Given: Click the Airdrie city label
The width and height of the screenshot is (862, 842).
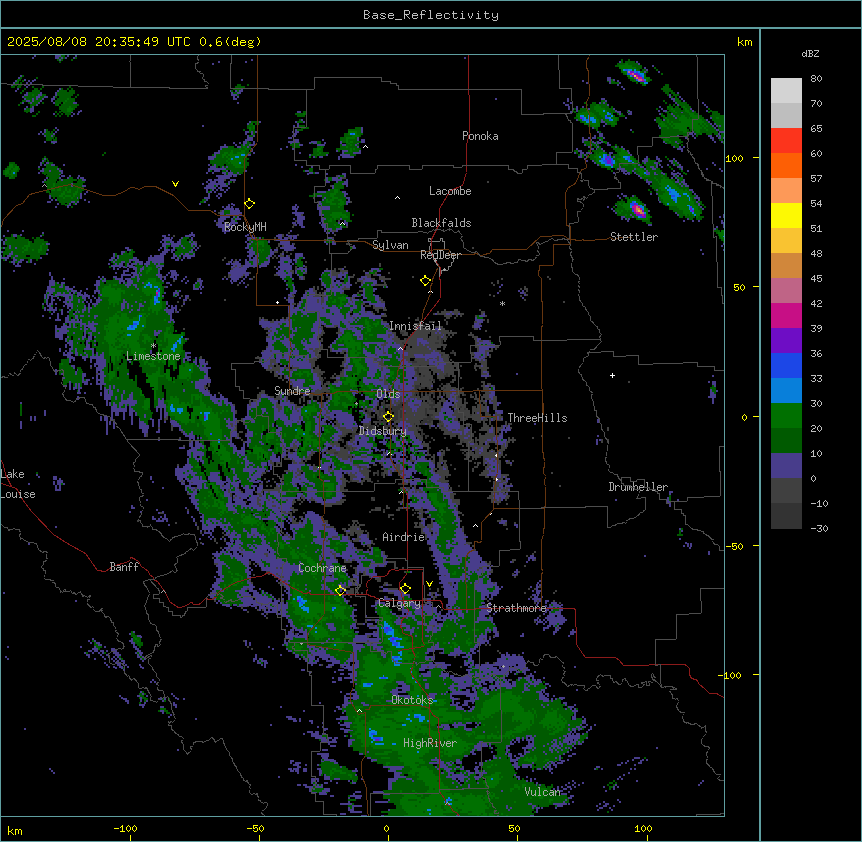Looking at the screenshot, I should coord(404,537).
